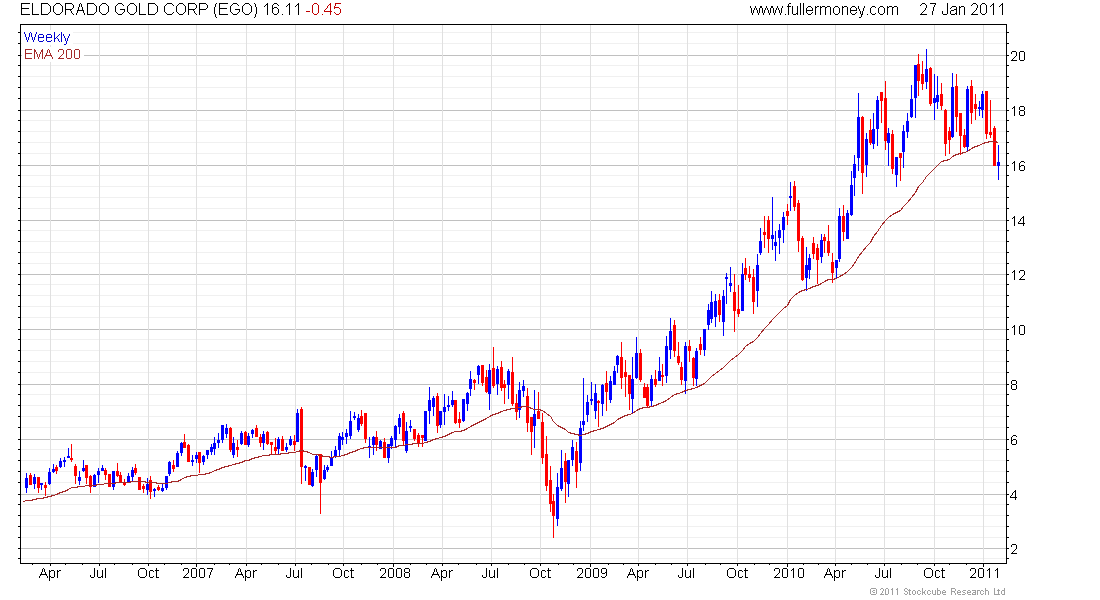Image resolution: width=1100 pixels, height=600 pixels.
Task: Open the www.fullermoney.com link
Action: point(824,10)
